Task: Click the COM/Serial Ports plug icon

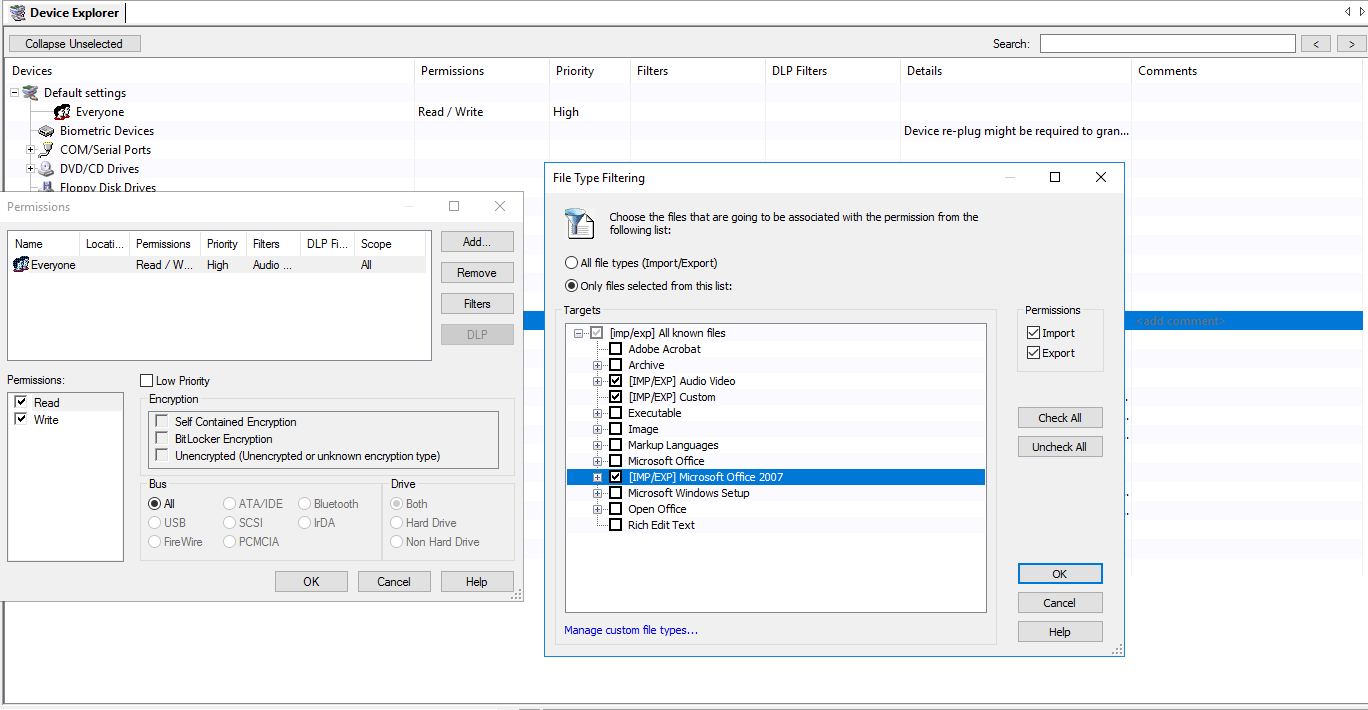Action: pos(46,150)
